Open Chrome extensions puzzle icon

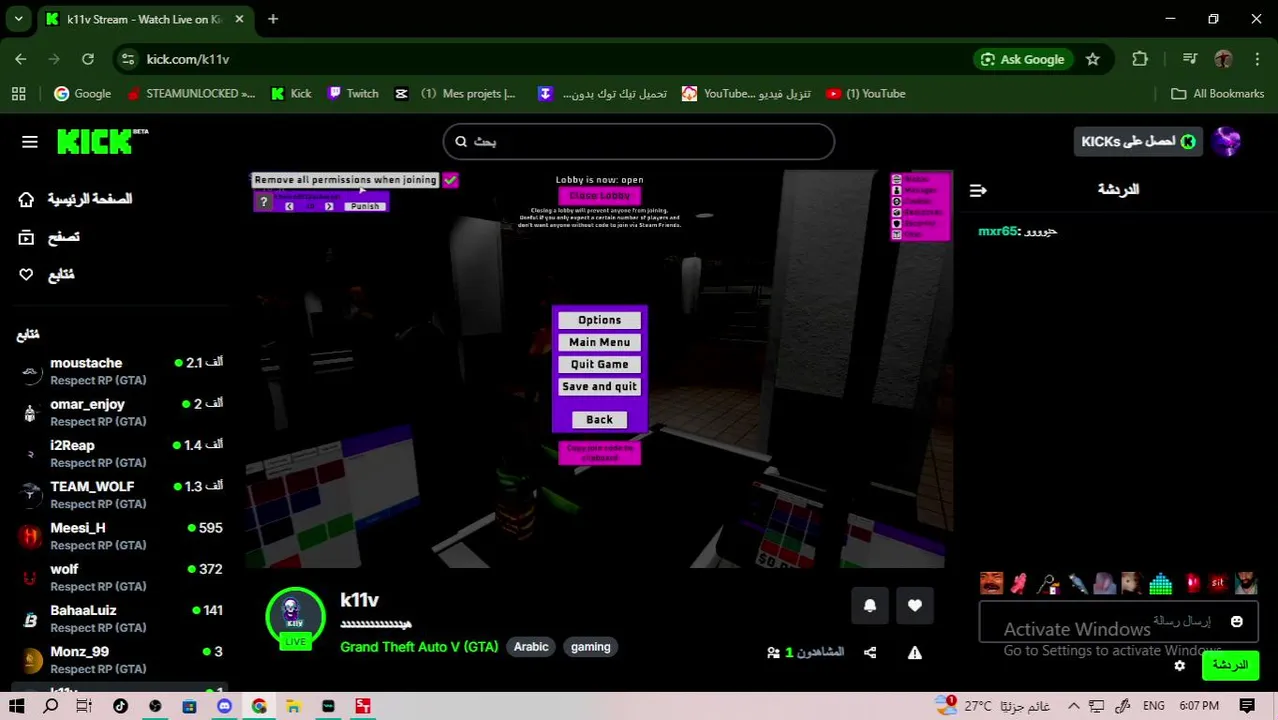click(1140, 59)
